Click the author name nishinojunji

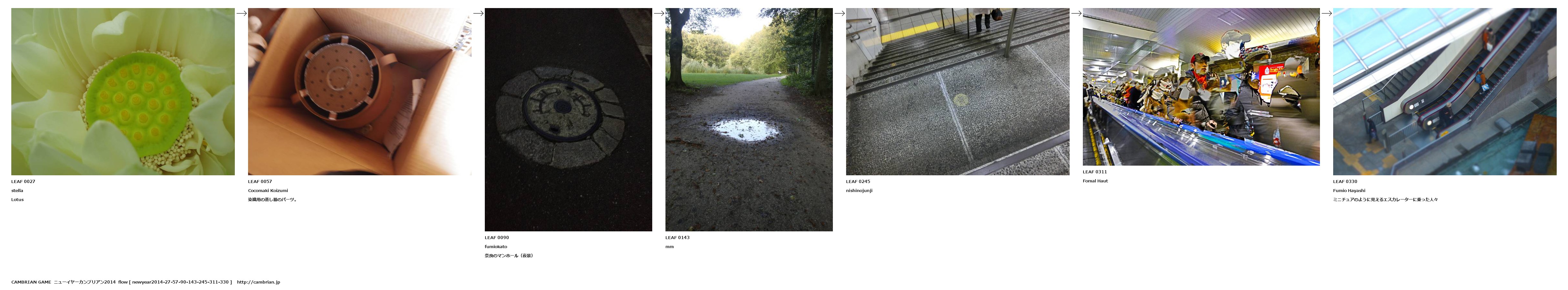(859, 190)
